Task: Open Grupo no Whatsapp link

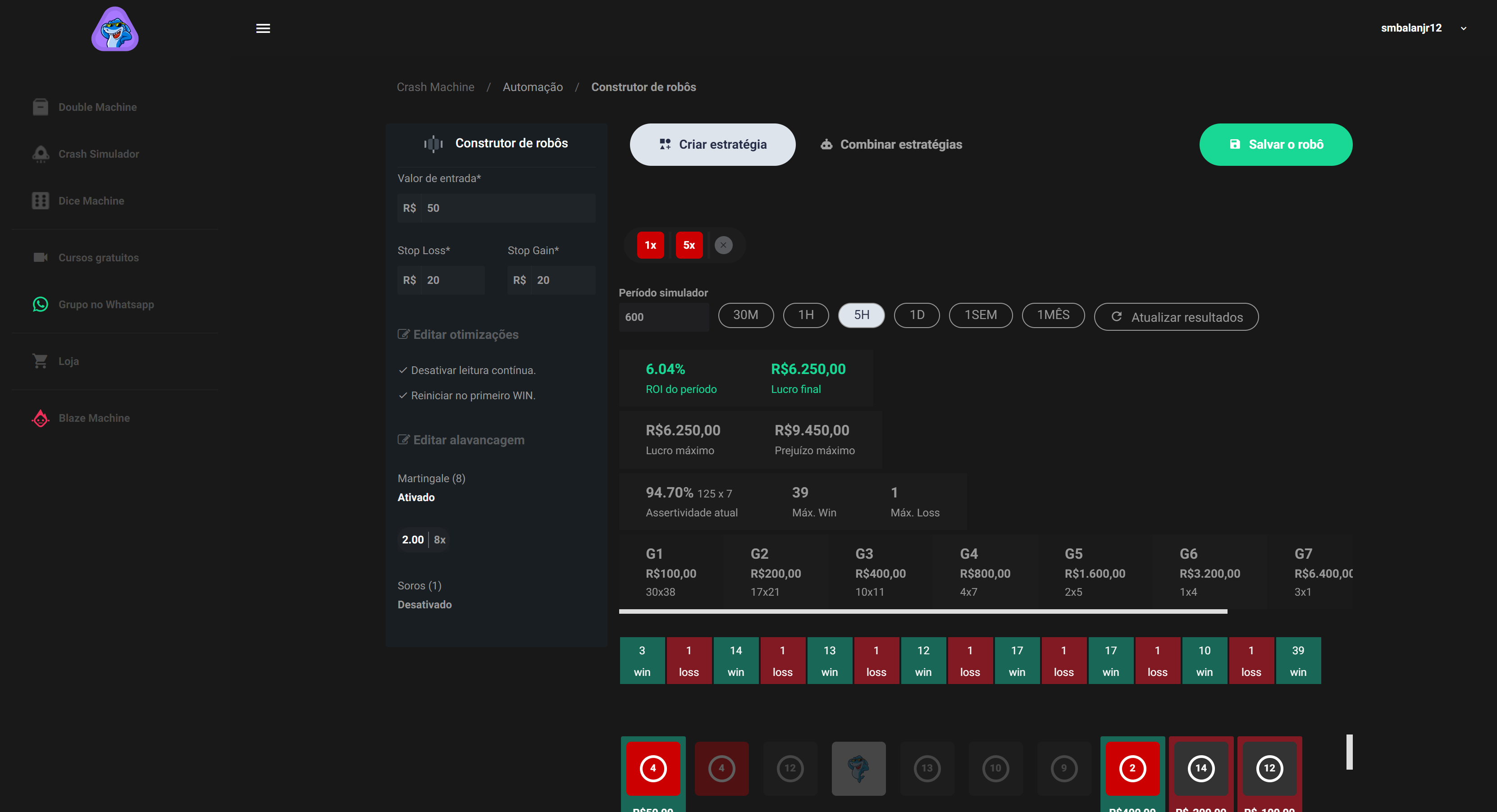Action: pos(106,305)
